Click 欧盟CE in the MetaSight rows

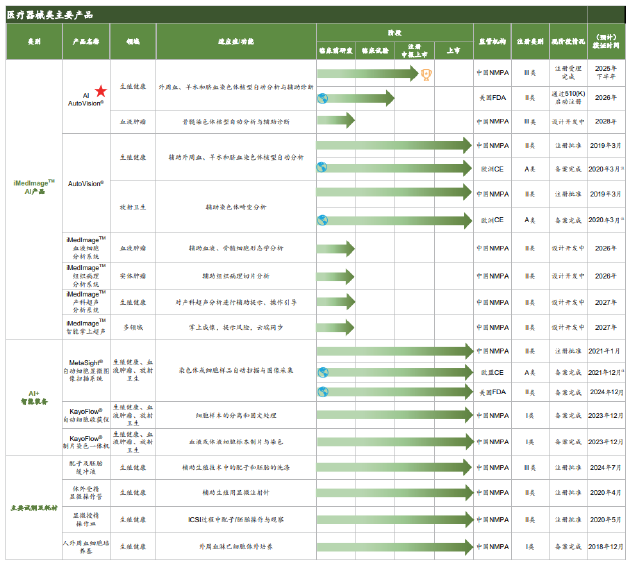493,373
